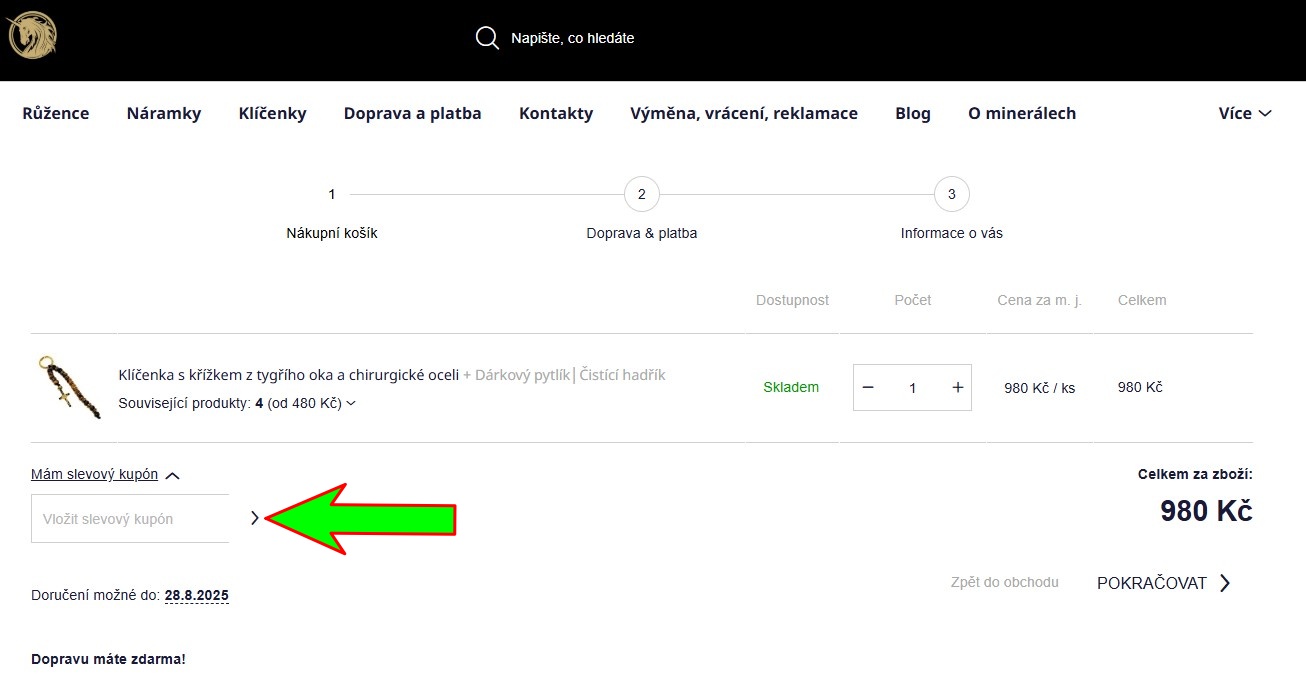The height and width of the screenshot is (695, 1306).
Task: Increase quantity with plus button
Action: click(x=957, y=387)
